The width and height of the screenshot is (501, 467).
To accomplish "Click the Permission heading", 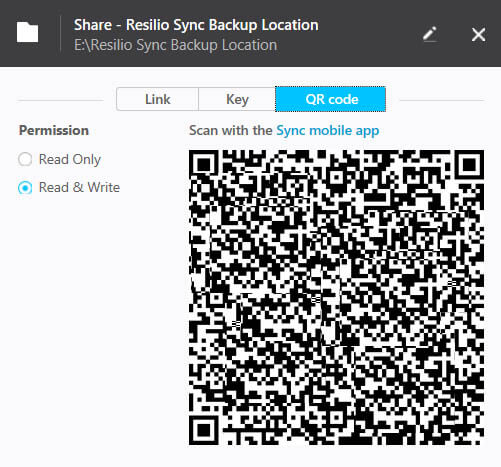I will [54, 130].
